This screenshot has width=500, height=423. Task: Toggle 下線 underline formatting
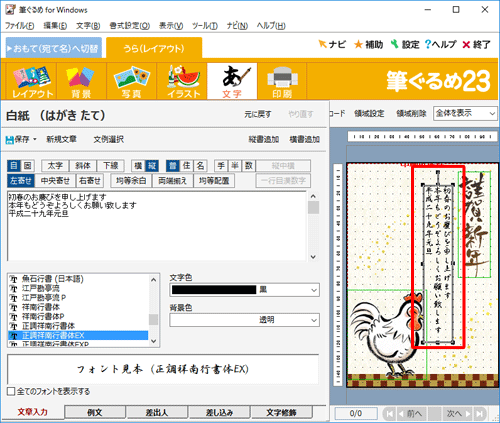pyautogui.click(x=111, y=166)
